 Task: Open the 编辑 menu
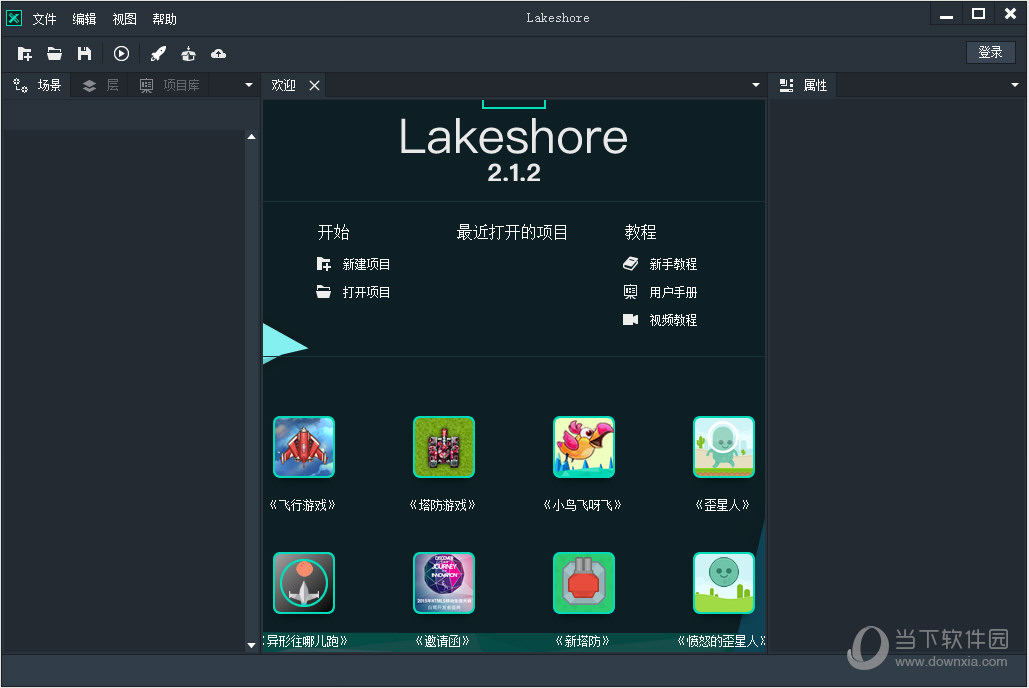85,19
